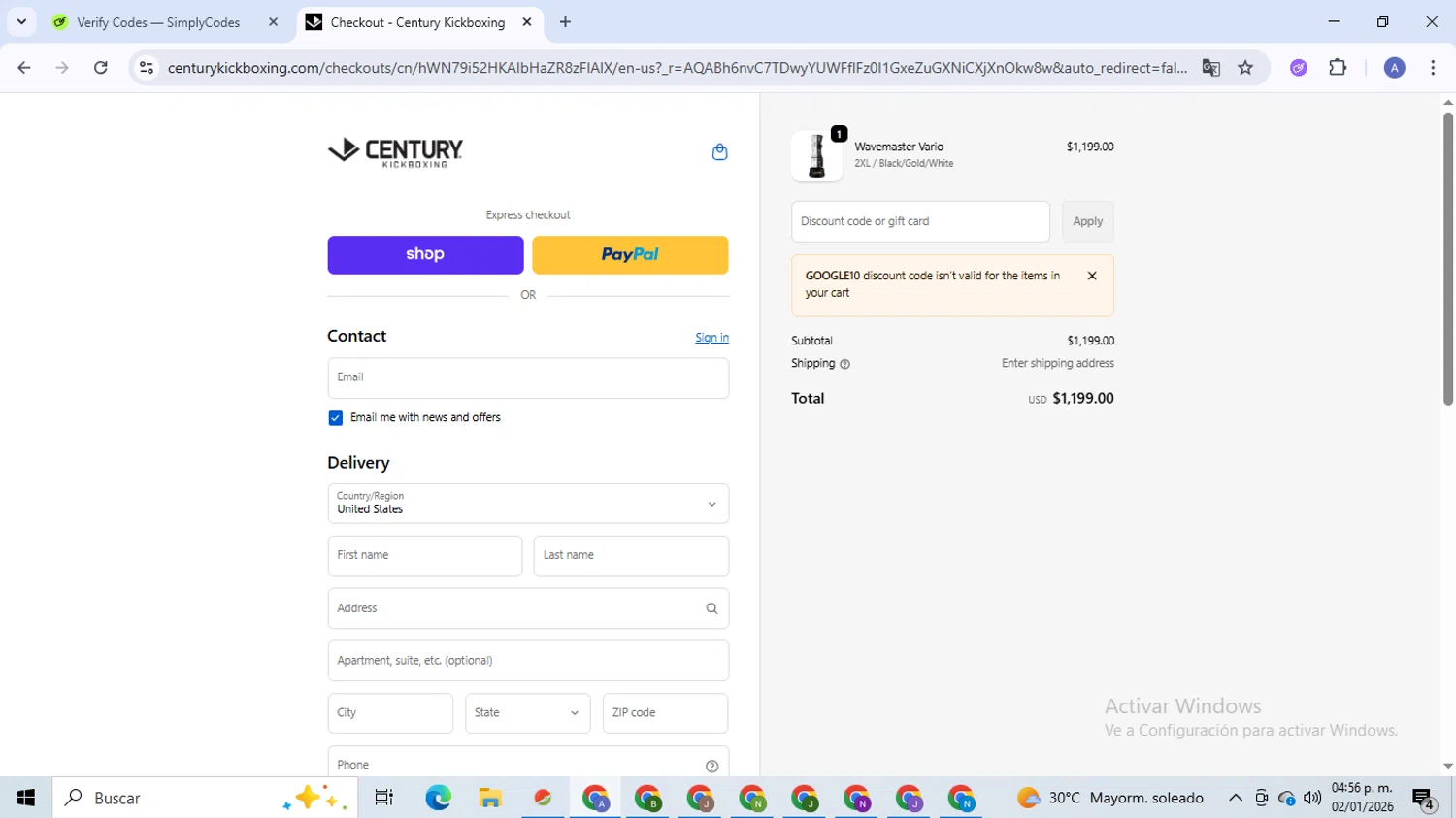Open File Explorer from taskbar
This screenshot has height=818, width=1456.
point(490,798)
